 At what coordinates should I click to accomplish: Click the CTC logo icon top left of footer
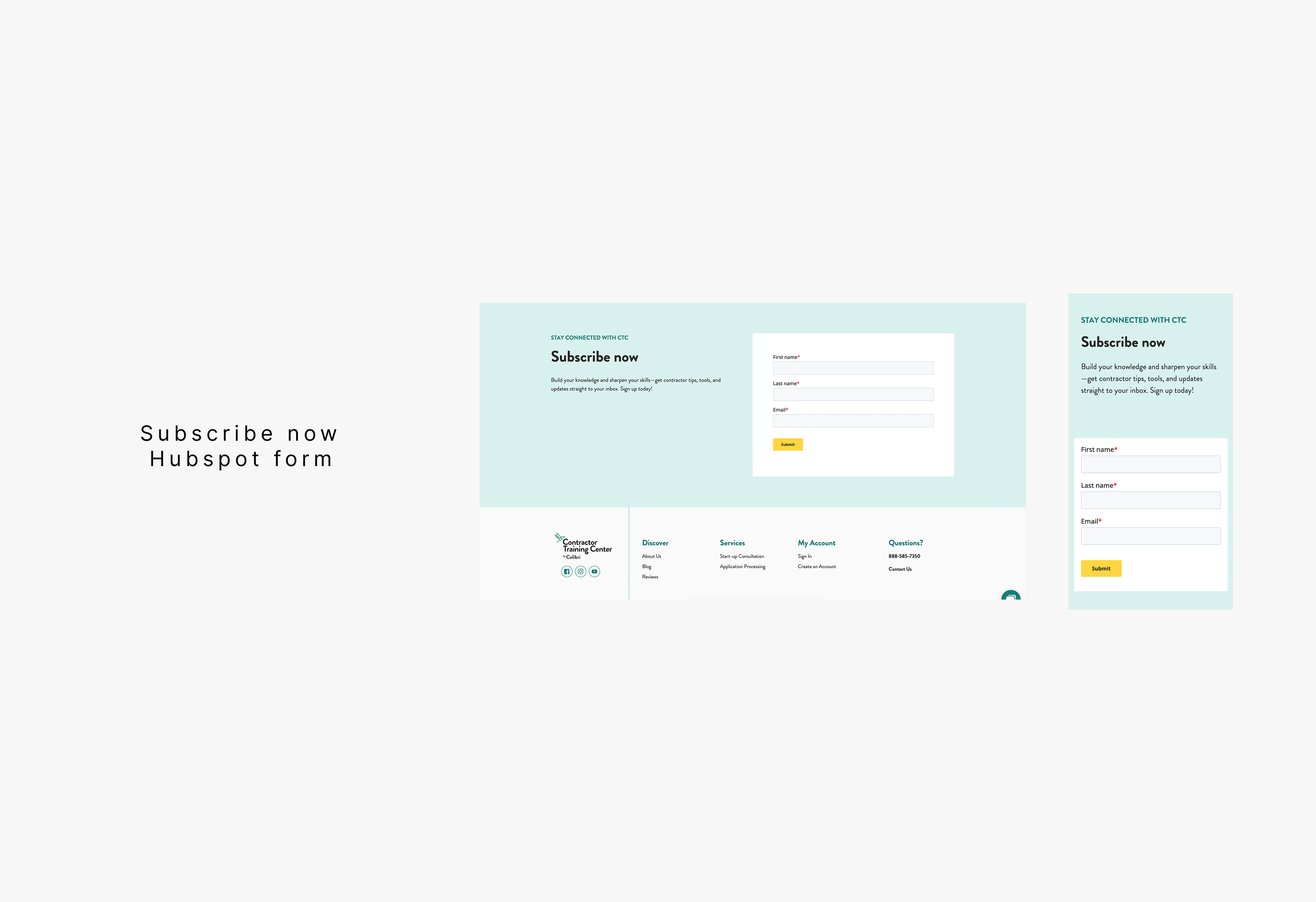559,539
